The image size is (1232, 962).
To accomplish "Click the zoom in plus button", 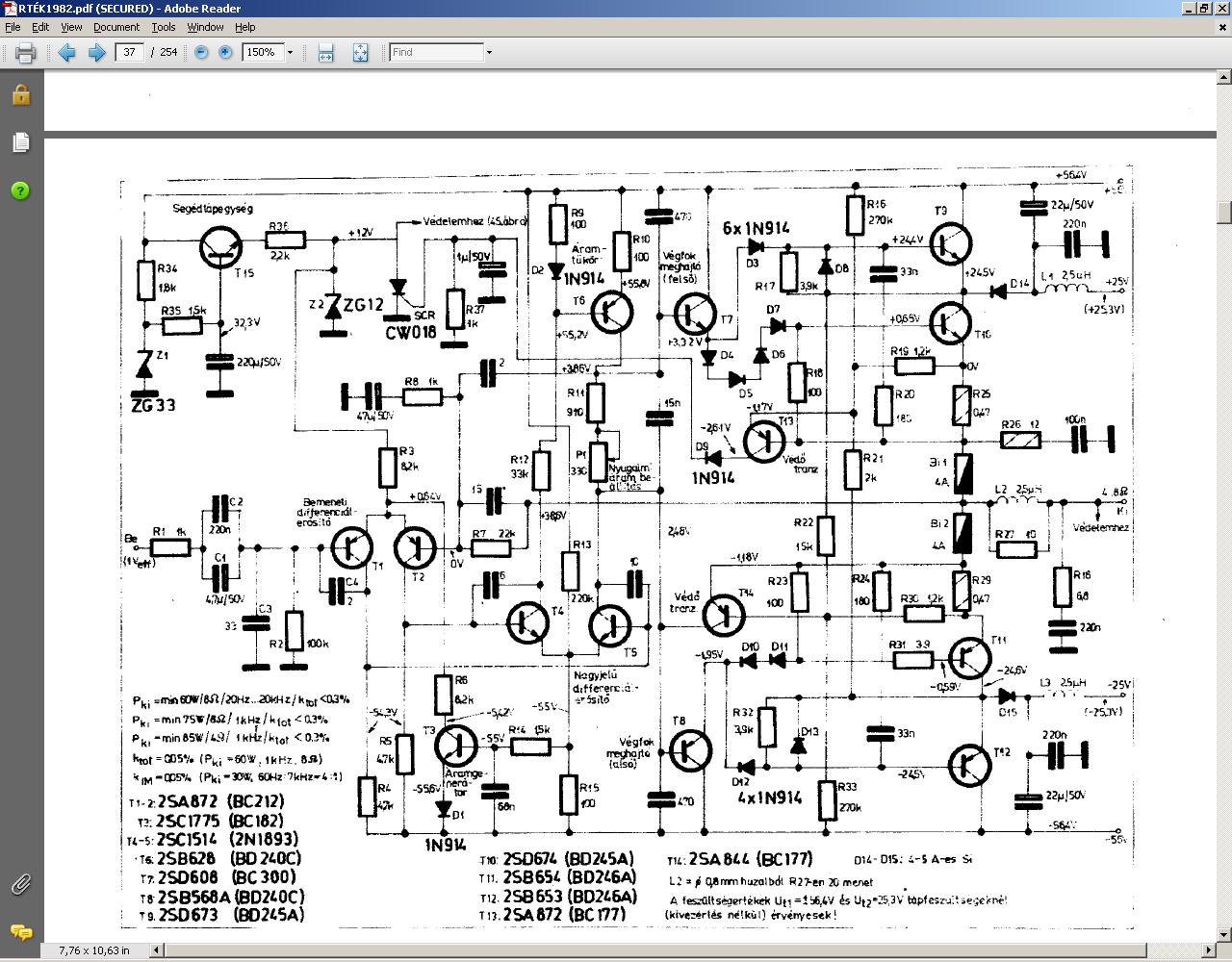I will (x=225, y=52).
